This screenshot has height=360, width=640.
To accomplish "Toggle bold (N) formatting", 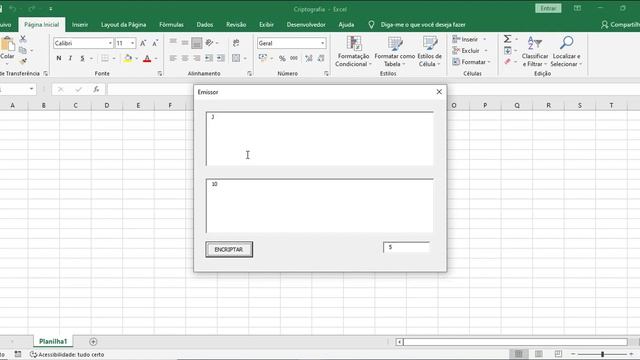I will click(59, 58).
